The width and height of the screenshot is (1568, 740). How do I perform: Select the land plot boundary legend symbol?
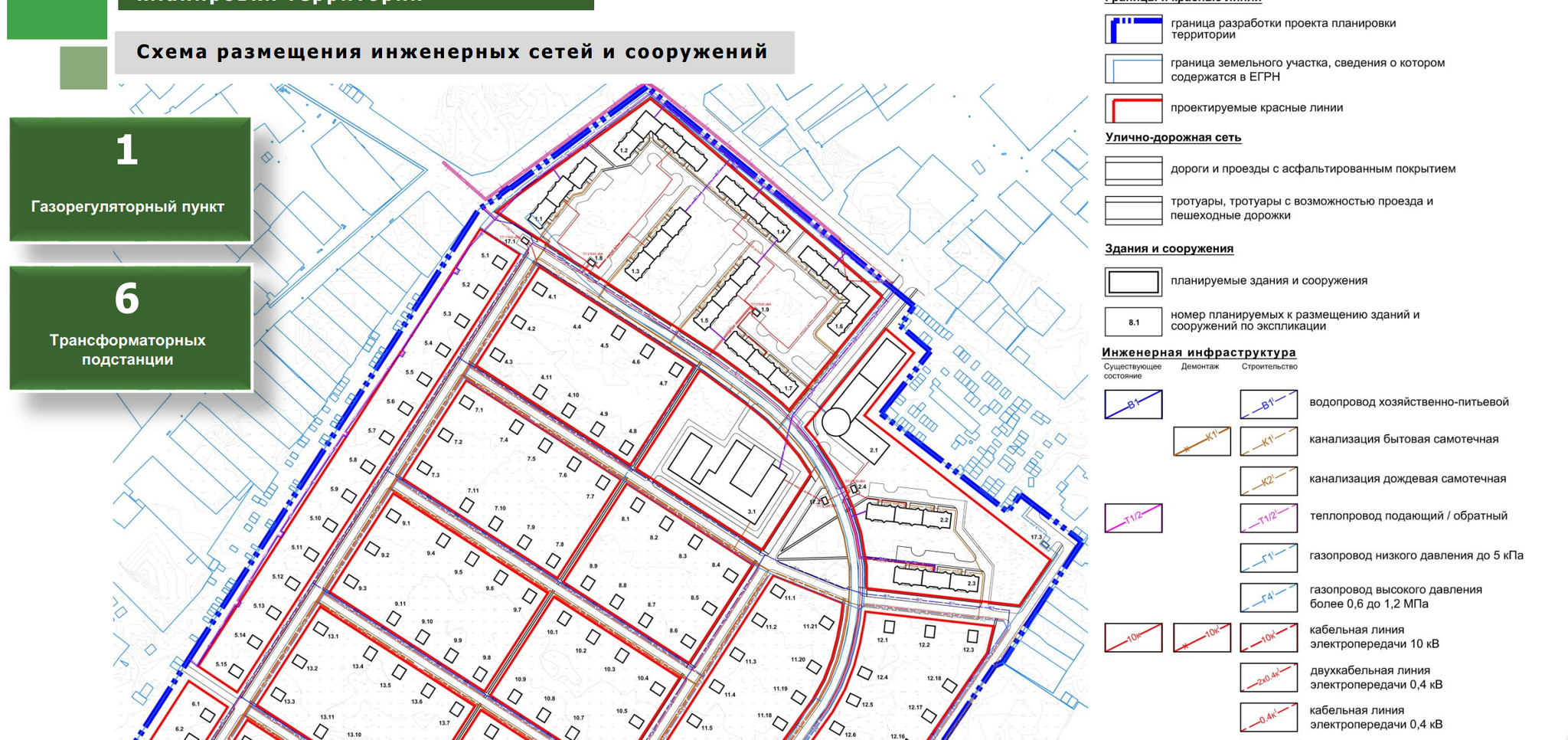pos(1133,69)
